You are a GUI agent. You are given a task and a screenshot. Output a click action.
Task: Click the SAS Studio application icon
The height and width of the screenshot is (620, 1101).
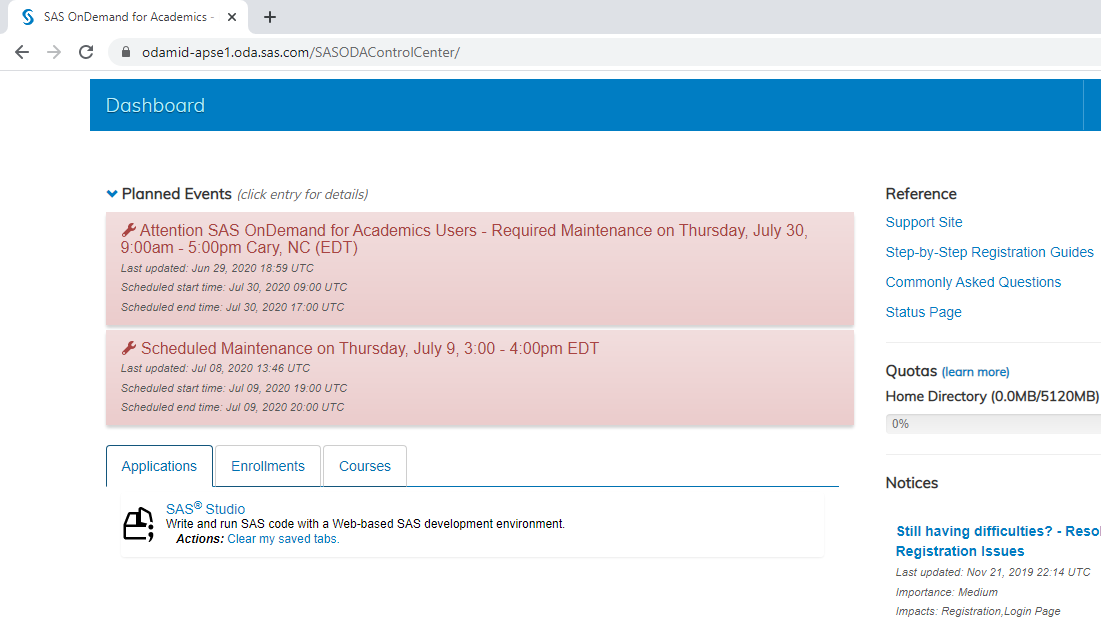[x=138, y=524]
